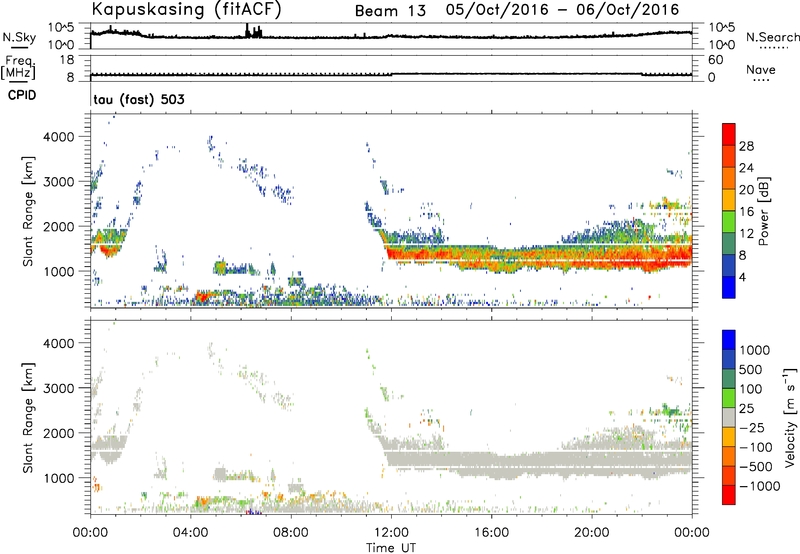
Task: Click the 2000 tick of the power panel axis
Action: [58, 226]
